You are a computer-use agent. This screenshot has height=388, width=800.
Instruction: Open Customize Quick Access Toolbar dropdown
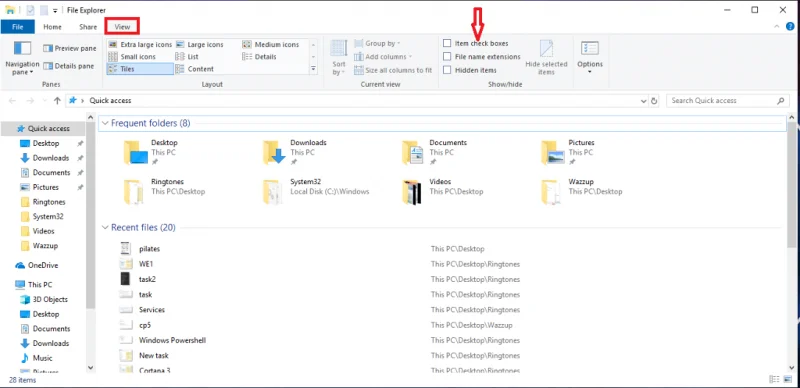[55, 10]
